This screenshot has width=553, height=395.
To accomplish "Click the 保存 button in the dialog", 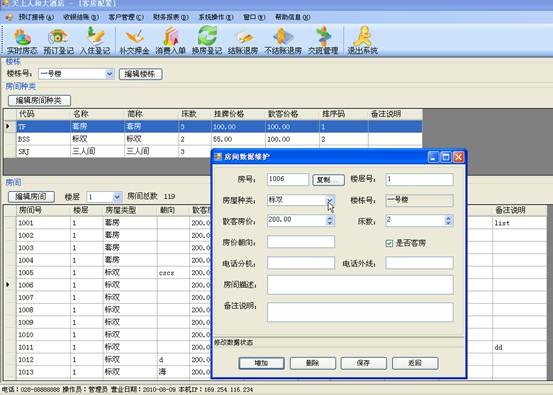I will coord(364,363).
